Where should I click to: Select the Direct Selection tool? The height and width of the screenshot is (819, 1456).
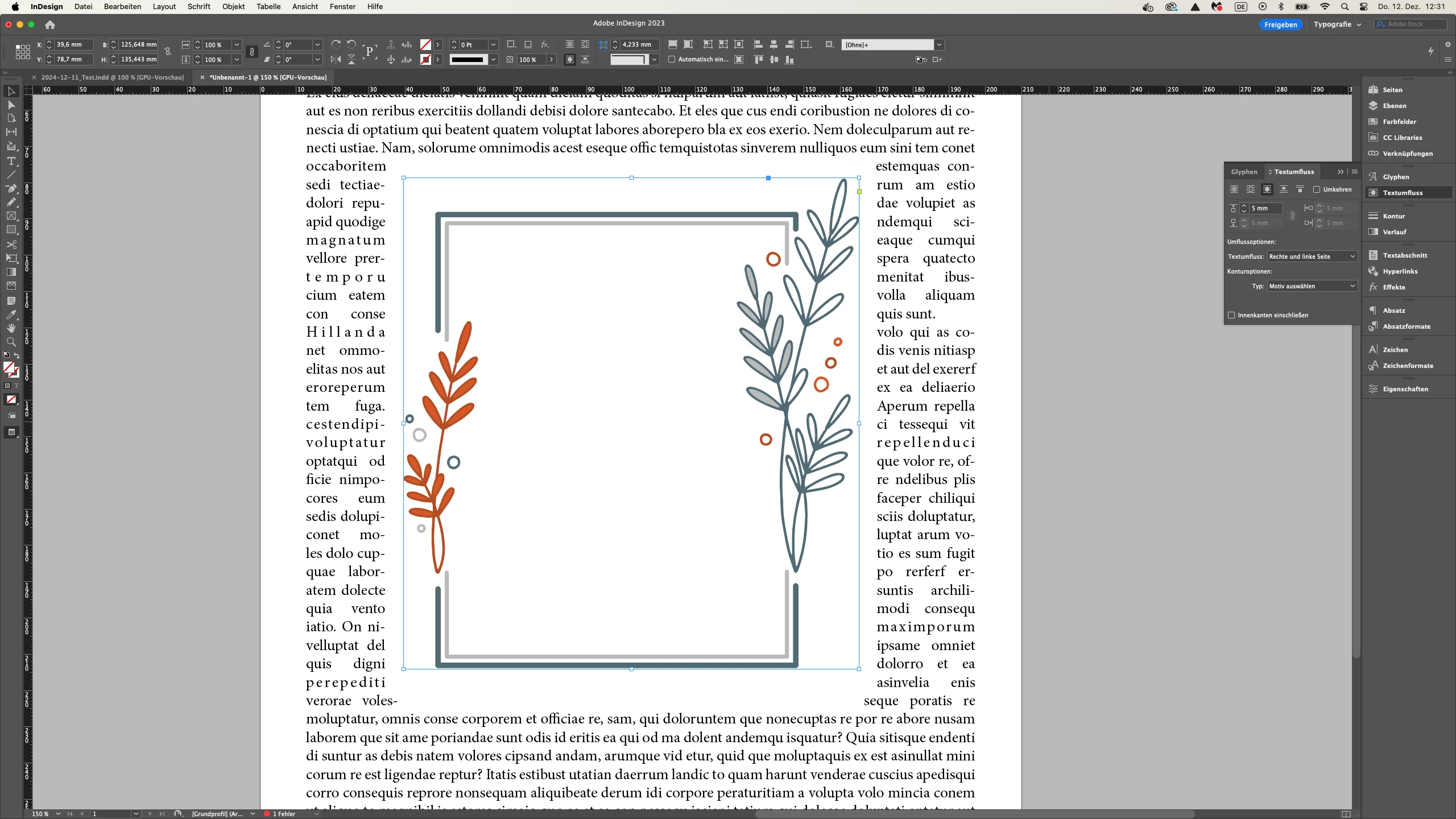(x=11, y=105)
